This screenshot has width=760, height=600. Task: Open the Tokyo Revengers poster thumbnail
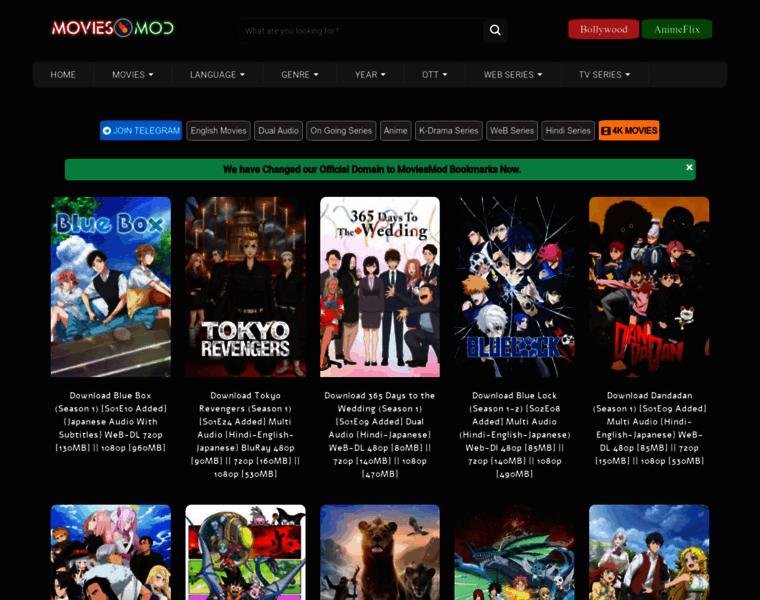[246, 287]
